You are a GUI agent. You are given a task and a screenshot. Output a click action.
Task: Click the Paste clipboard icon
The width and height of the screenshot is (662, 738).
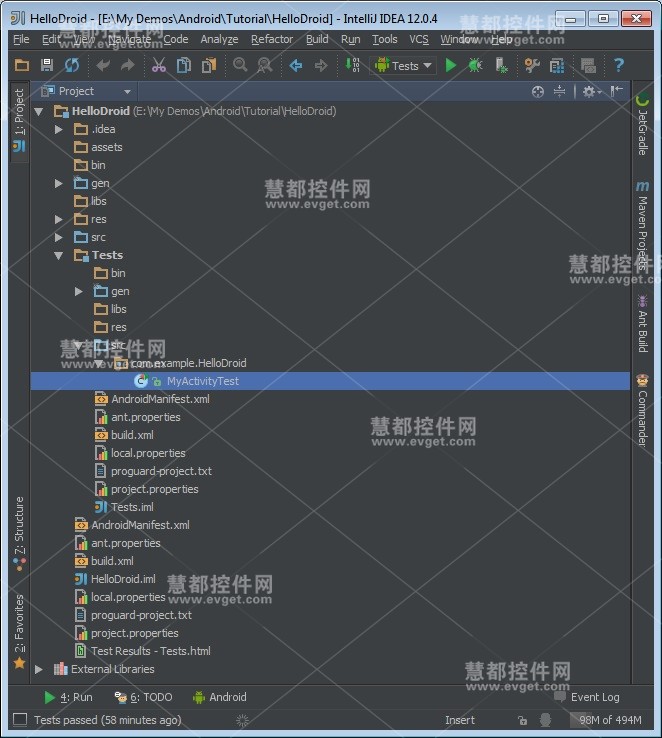point(208,65)
